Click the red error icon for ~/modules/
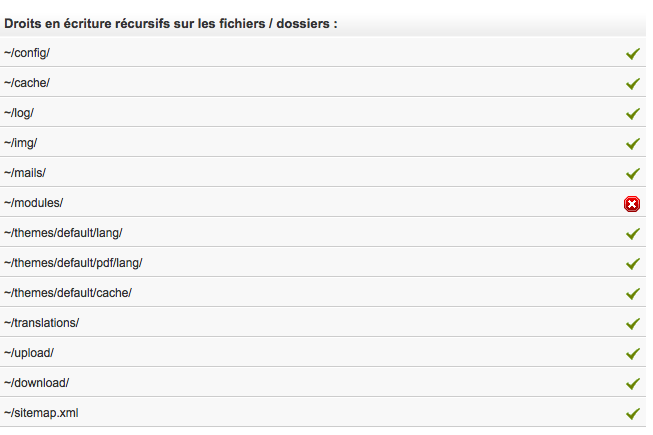 coord(632,204)
